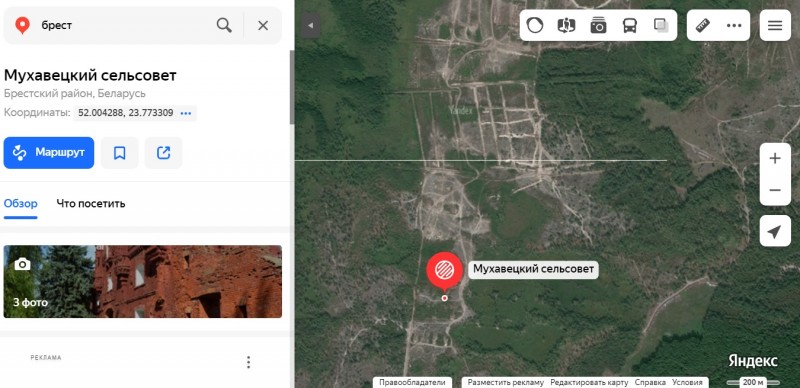Viewport: 800px width, 388px height.
Task: Expand coordinates options ellipsis
Action: click(x=186, y=113)
